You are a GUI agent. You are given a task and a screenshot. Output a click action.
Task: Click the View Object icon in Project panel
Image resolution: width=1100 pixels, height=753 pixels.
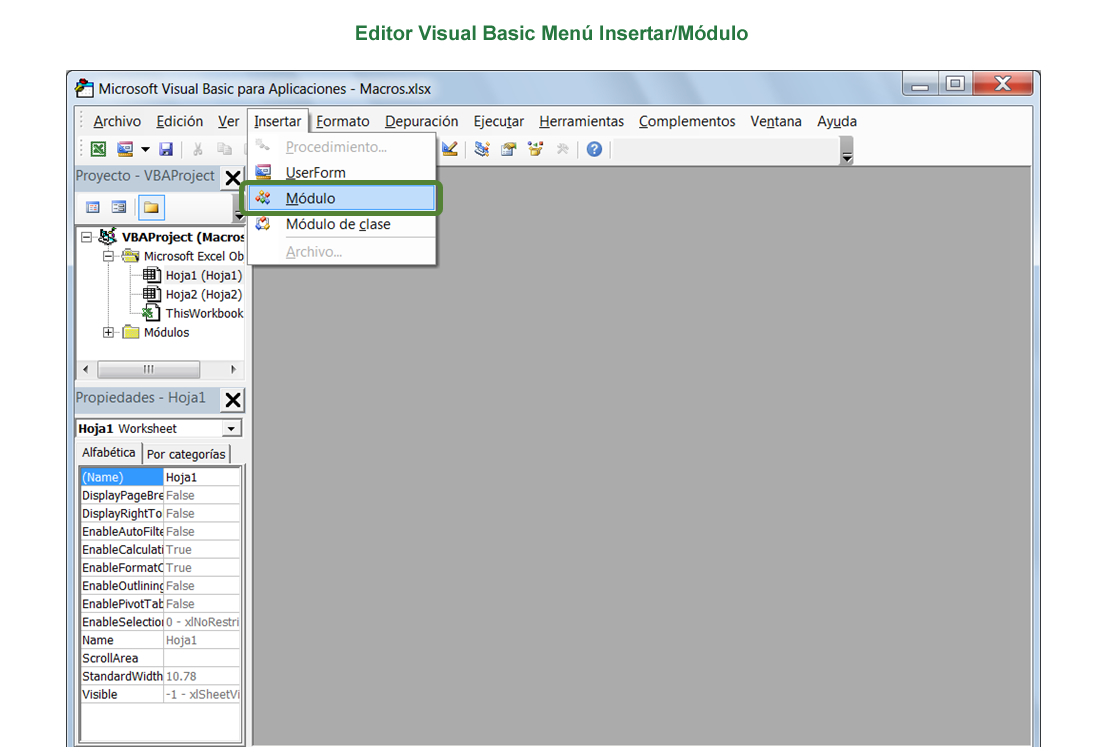click(119, 207)
